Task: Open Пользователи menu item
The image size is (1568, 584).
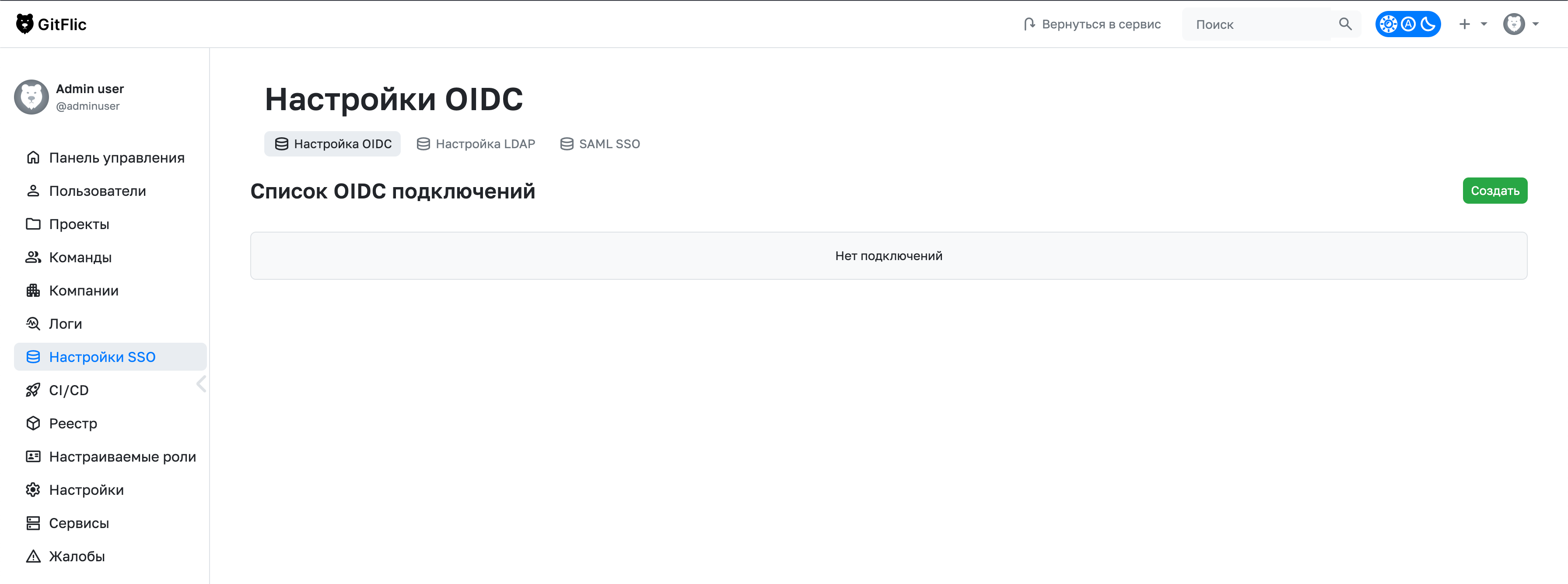Action: tap(110, 191)
